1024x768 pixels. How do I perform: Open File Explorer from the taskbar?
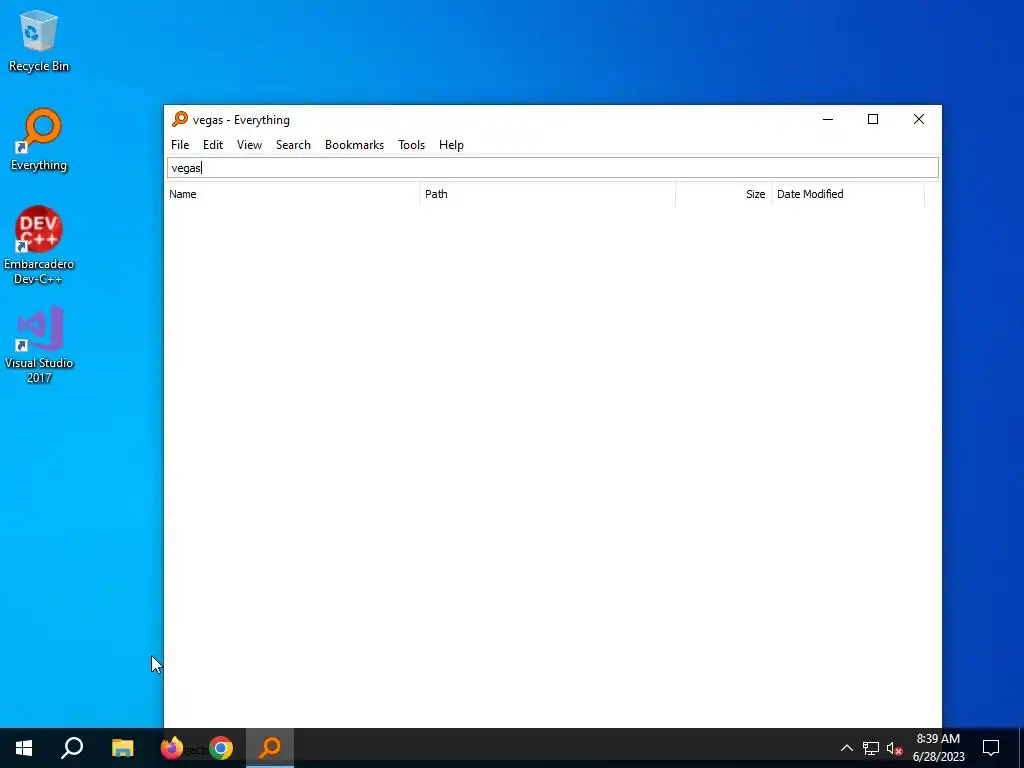point(122,748)
